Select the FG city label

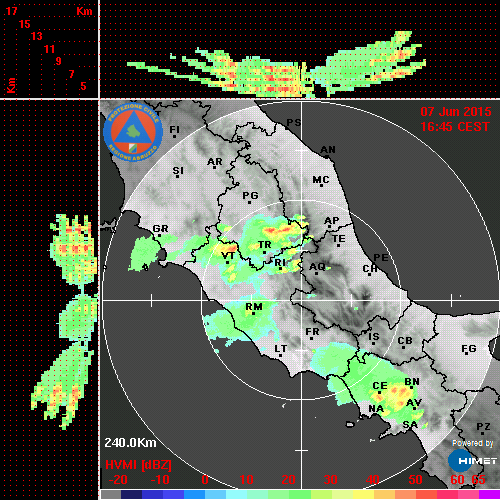pyautogui.click(x=469, y=349)
